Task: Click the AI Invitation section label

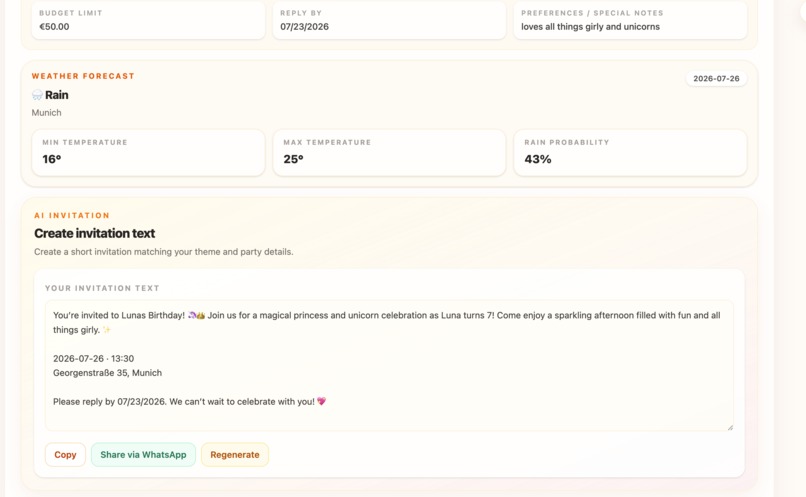Action: coord(72,215)
